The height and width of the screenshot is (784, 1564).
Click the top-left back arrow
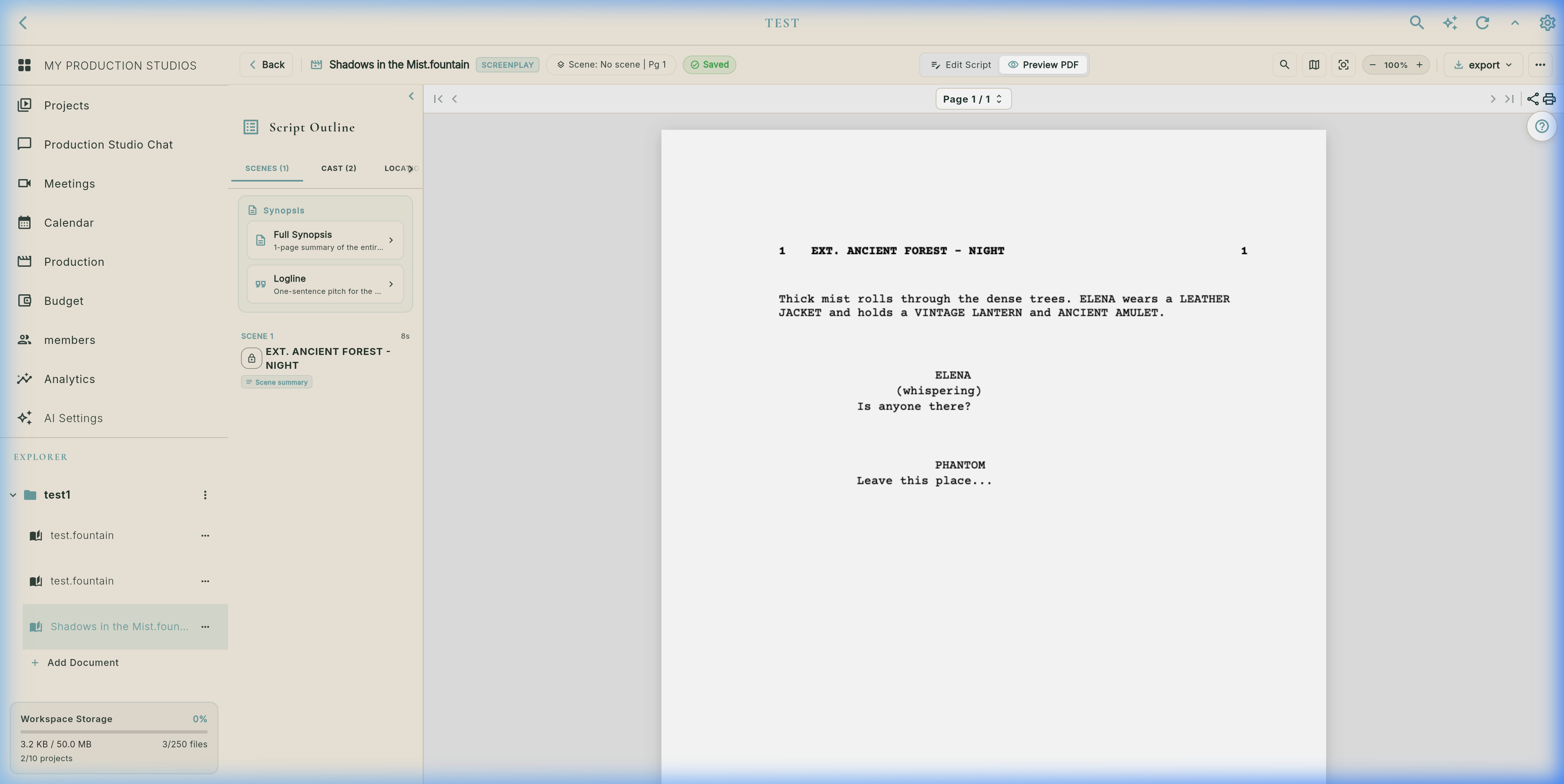coord(22,22)
